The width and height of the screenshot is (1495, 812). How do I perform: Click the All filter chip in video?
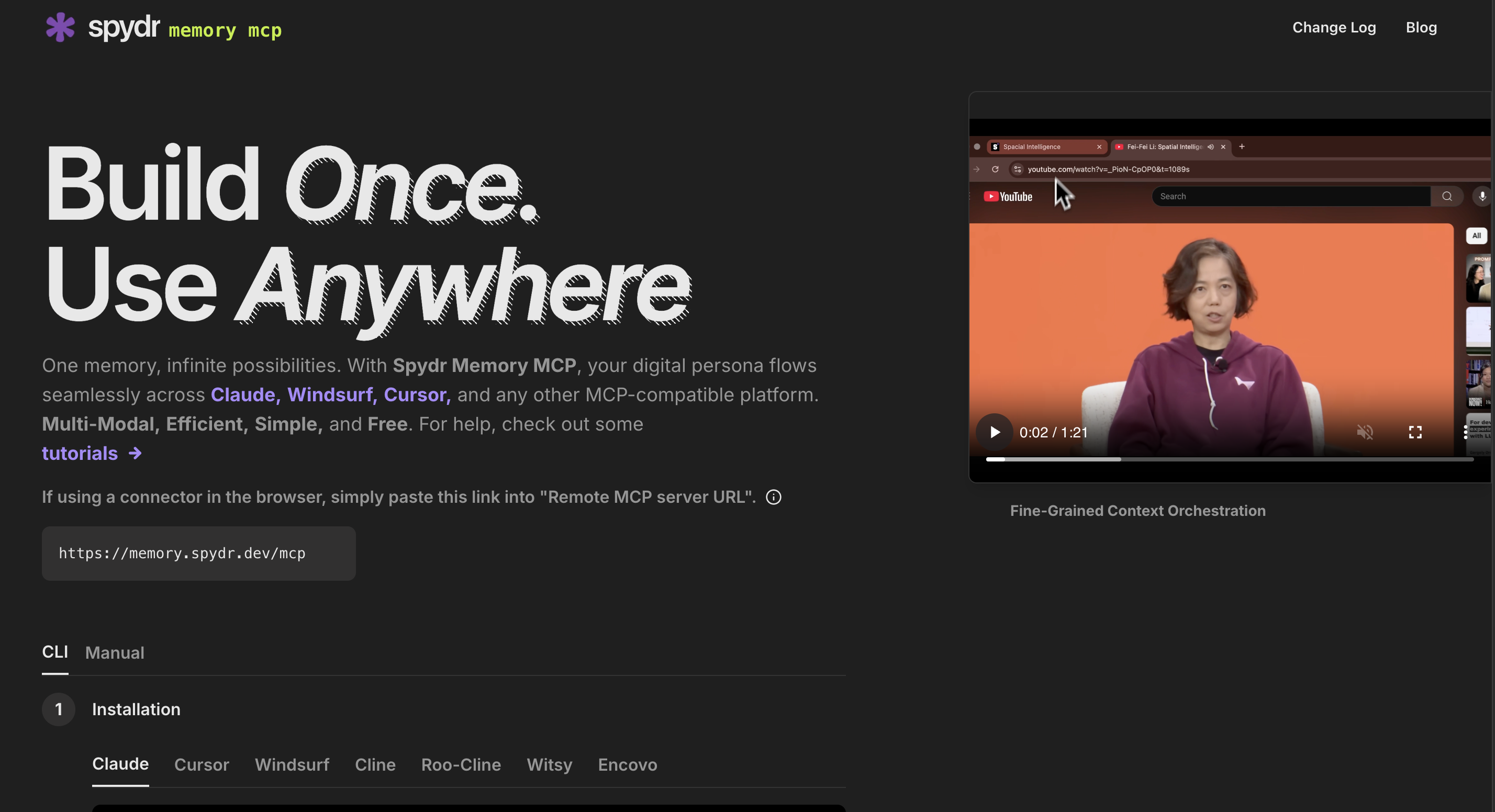pos(1476,235)
